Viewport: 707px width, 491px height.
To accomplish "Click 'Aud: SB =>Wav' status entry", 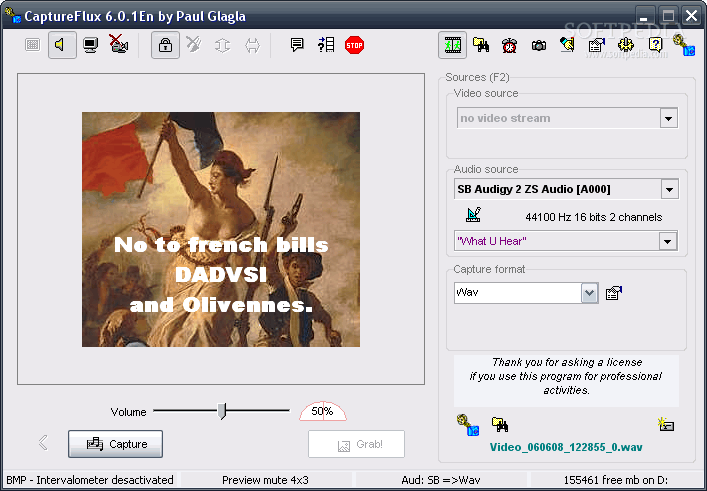I will [x=441, y=480].
